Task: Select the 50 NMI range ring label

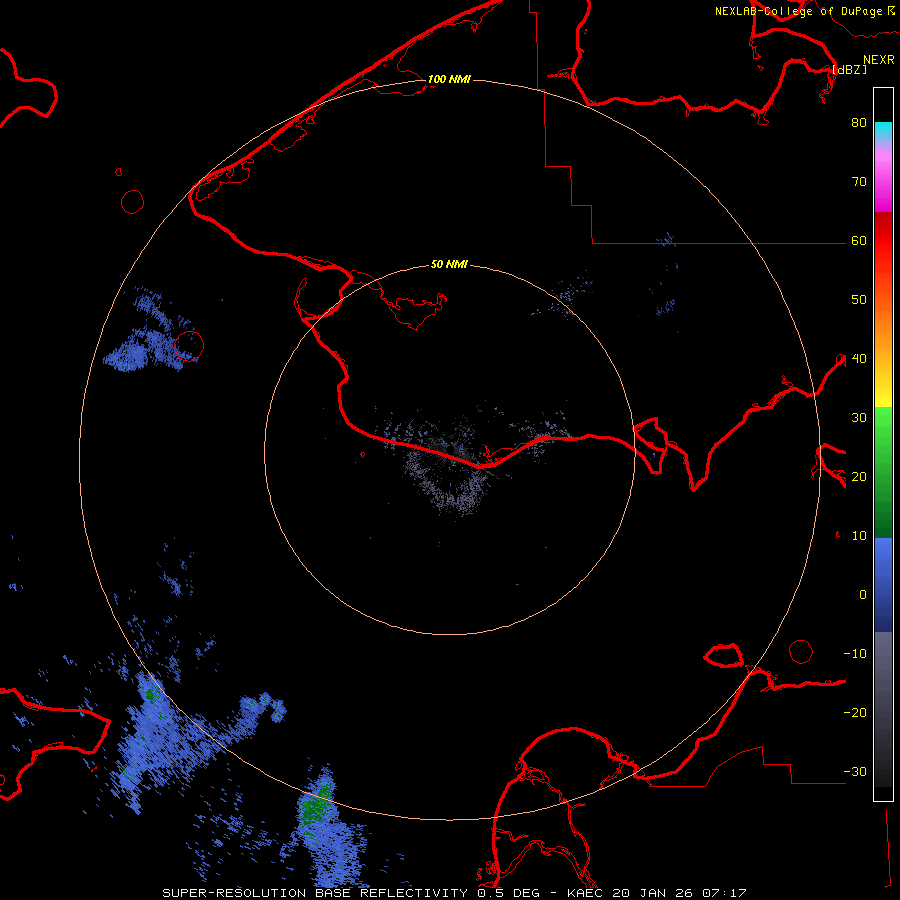Action: click(x=449, y=264)
